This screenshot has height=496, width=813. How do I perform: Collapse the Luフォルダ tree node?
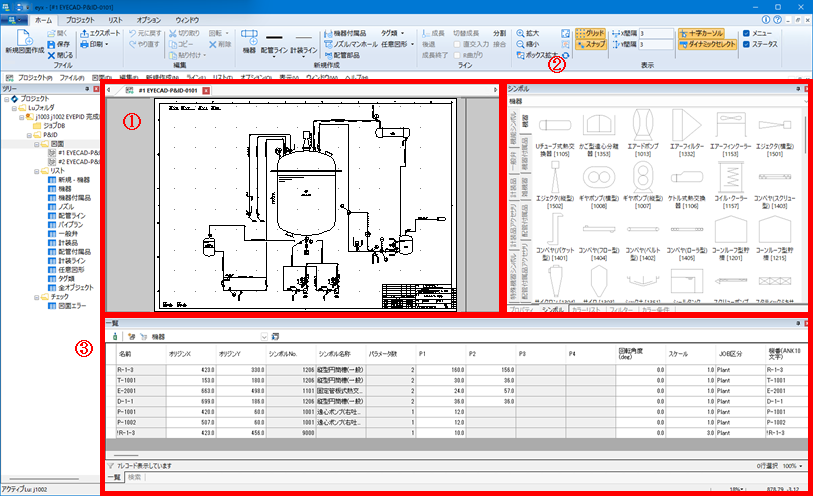pos(14,108)
